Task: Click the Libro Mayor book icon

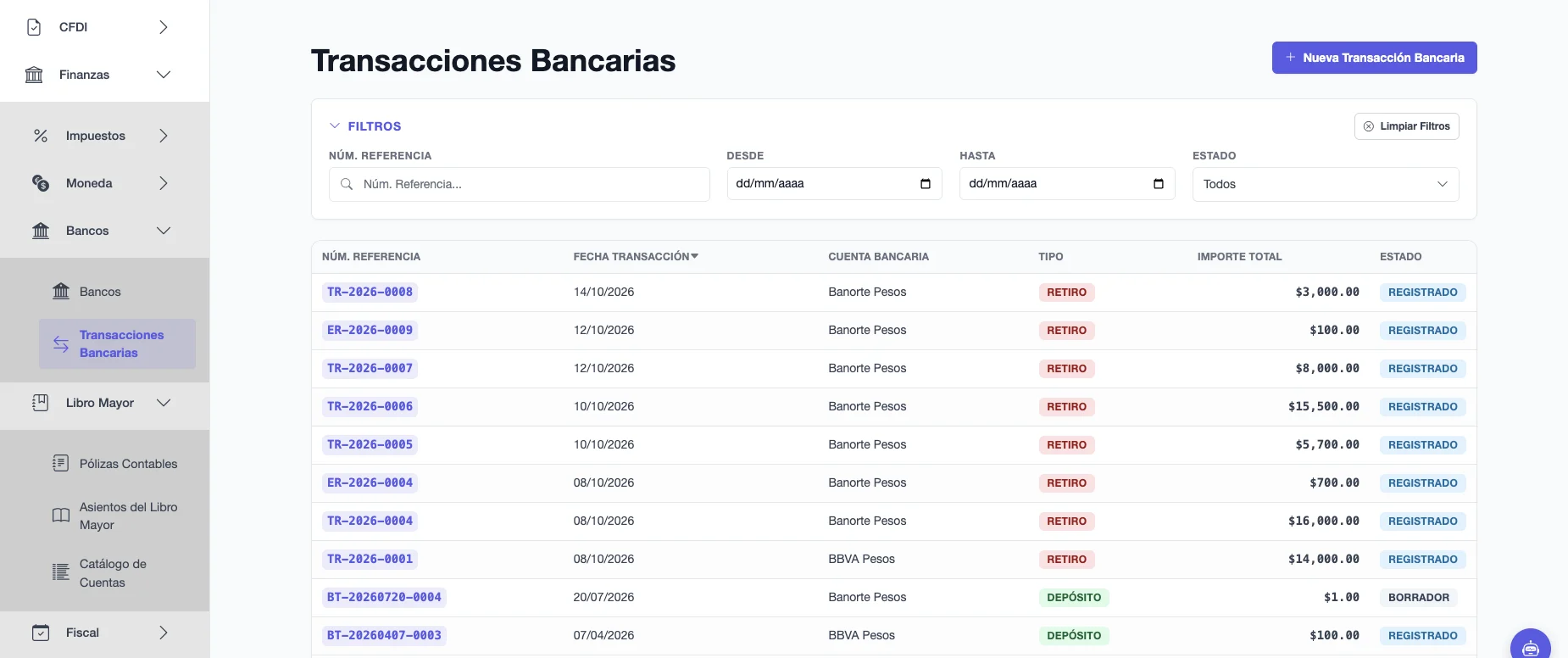Action: pos(41,403)
